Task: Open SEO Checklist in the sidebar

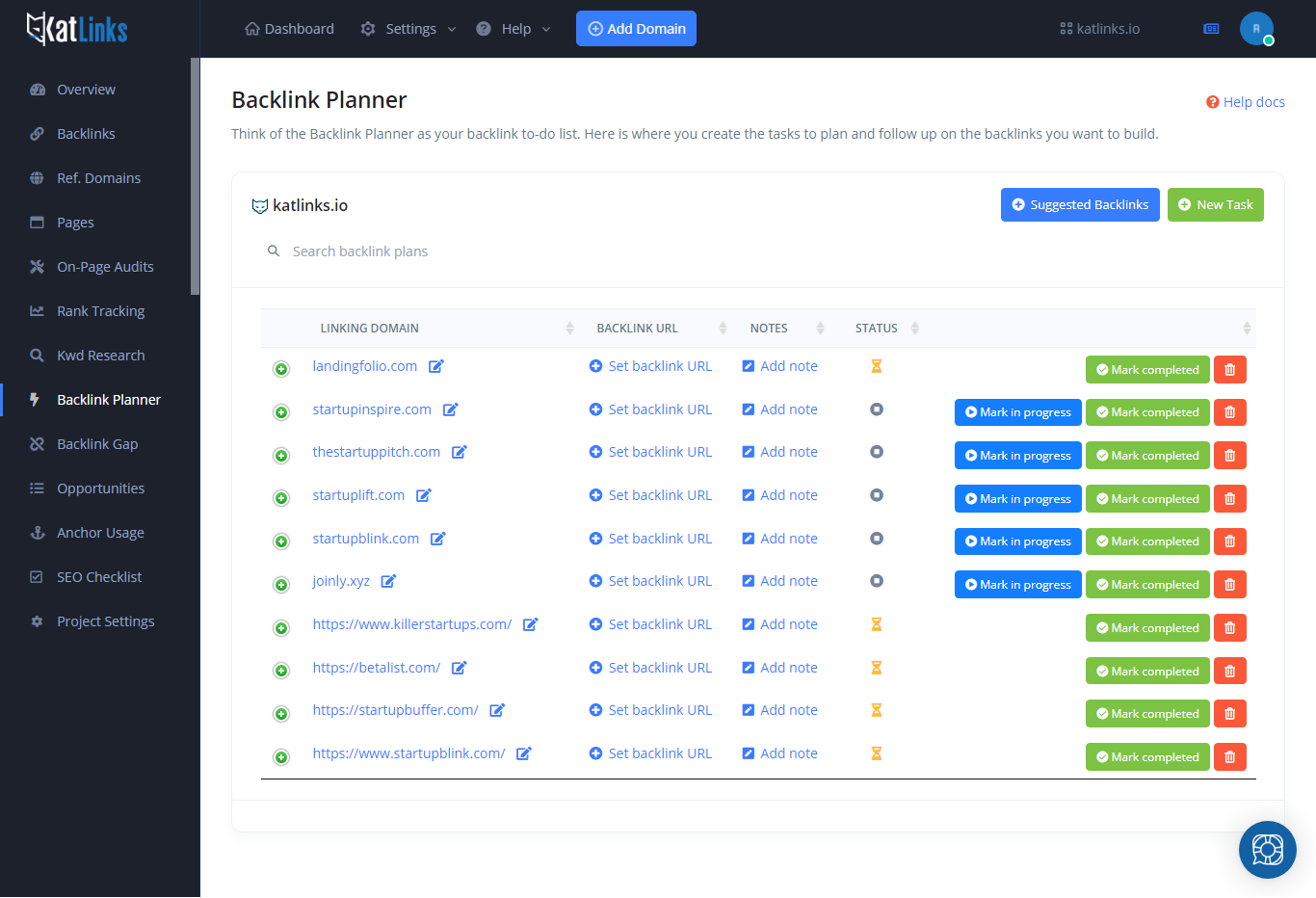Action: point(99,577)
